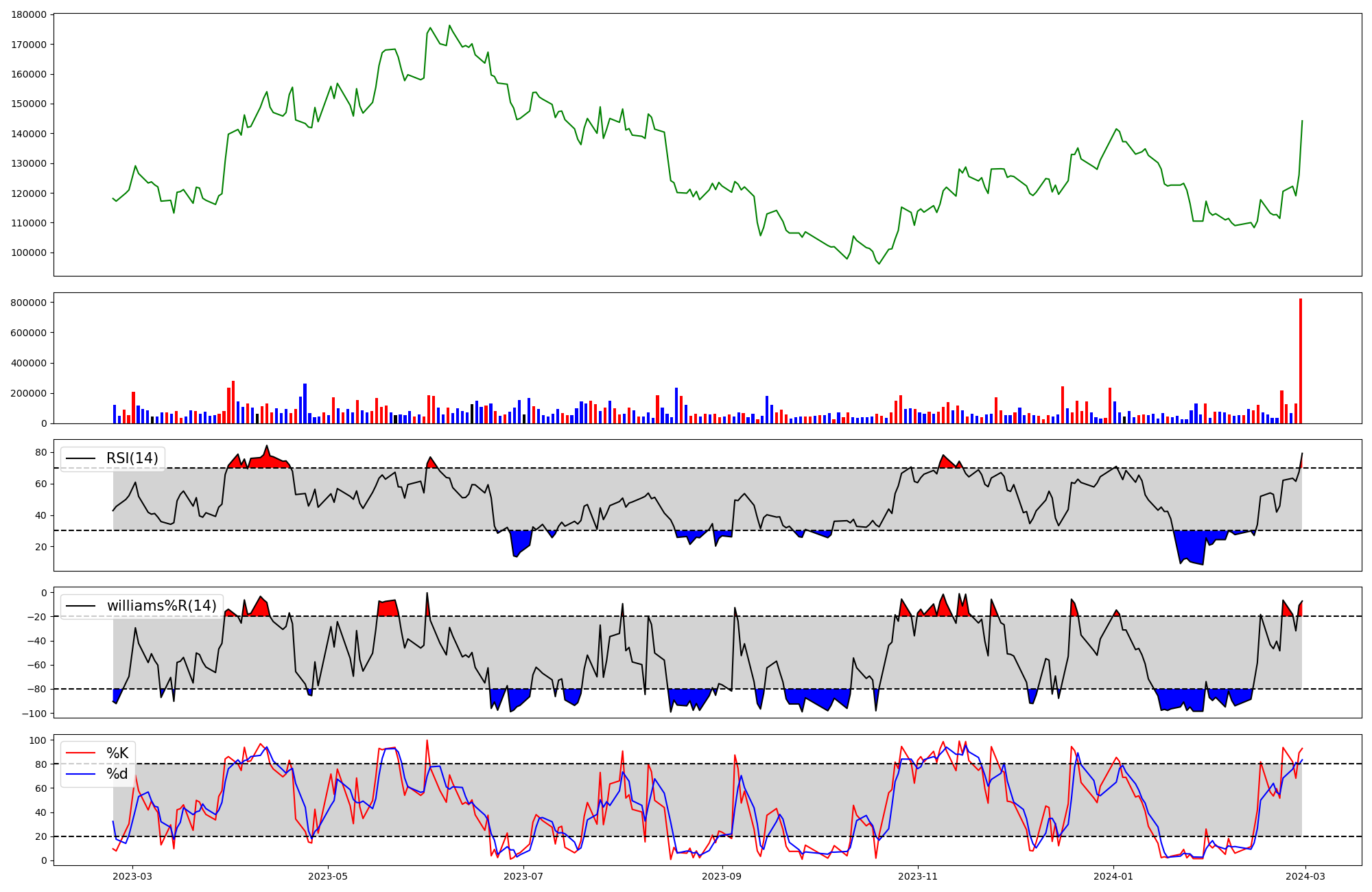Click the blue %d legend line sample

(80, 774)
